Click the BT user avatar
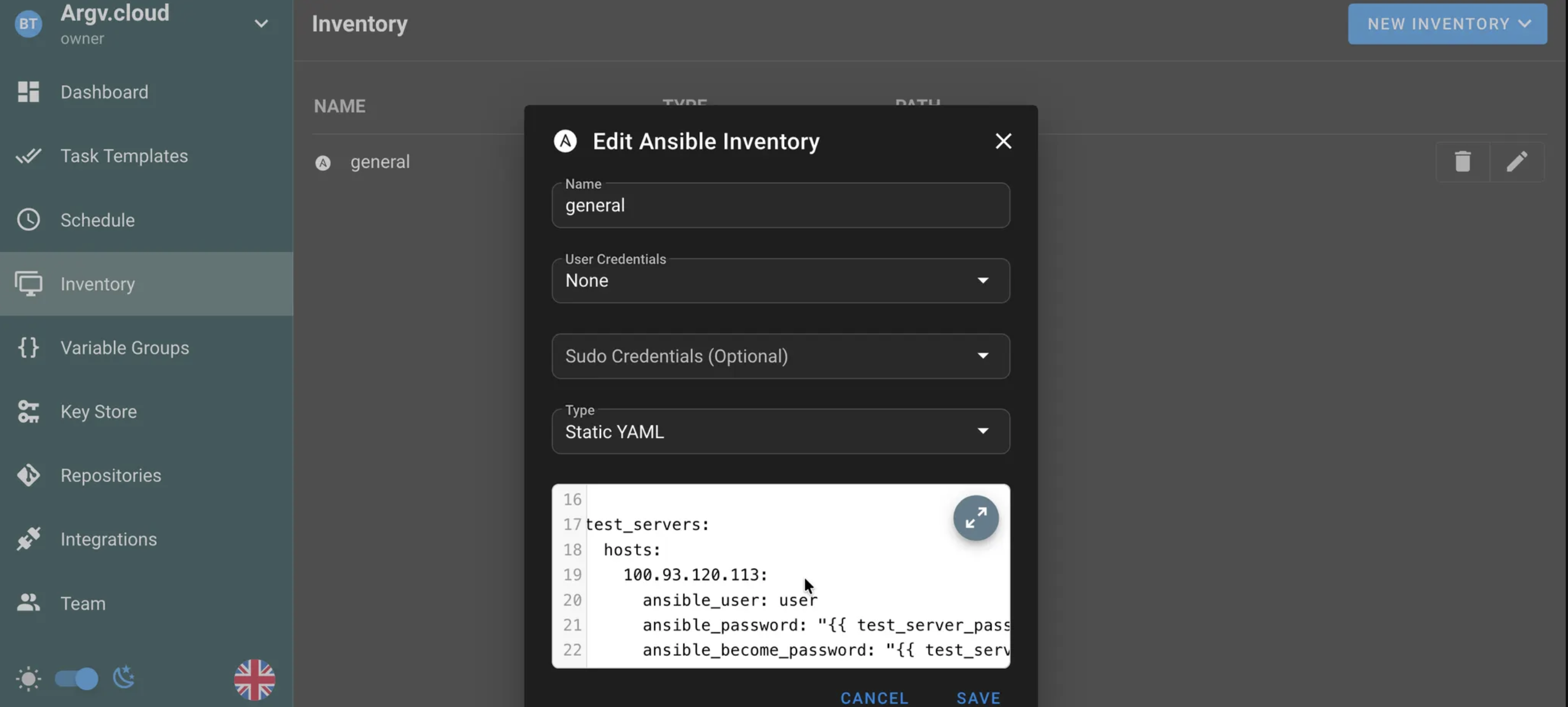 (28, 24)
